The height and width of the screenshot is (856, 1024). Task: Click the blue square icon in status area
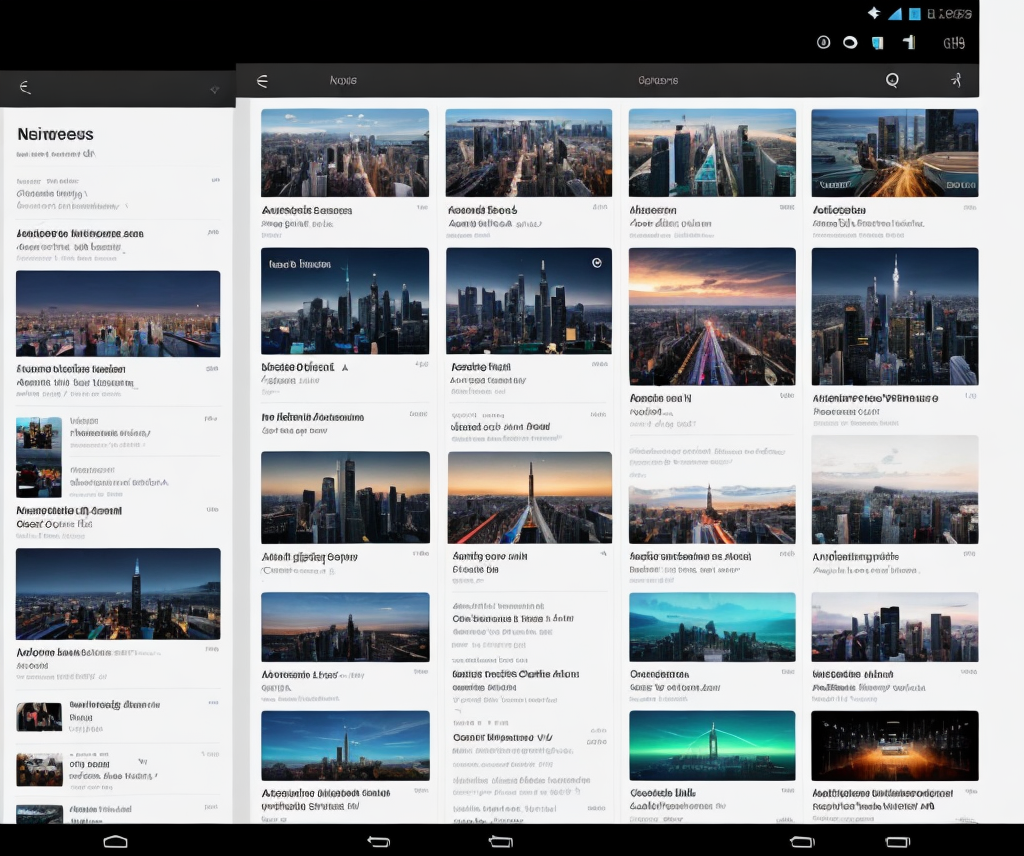coord(914,14)
